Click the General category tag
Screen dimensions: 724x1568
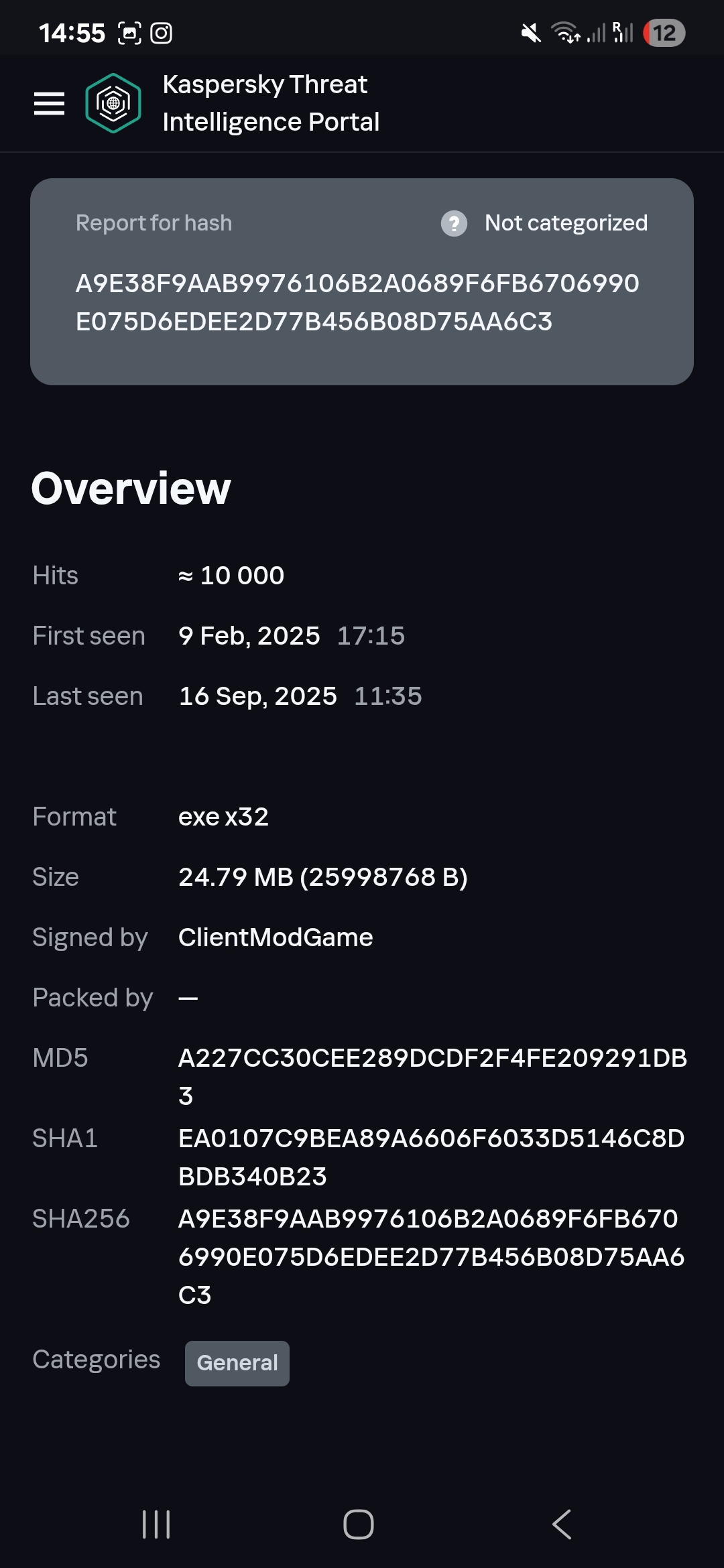[237, 1363]
